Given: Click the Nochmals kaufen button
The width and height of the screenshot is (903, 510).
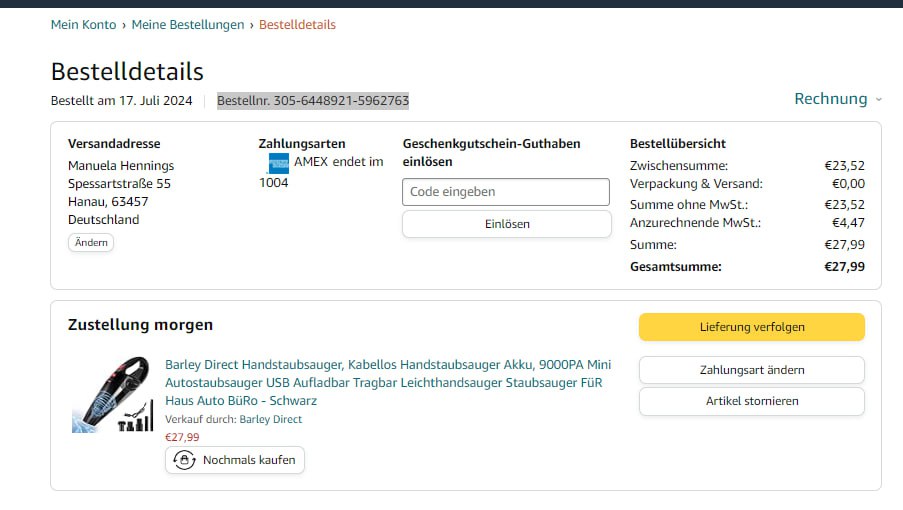Looking at the screenshot, I should tap(235, 460).
